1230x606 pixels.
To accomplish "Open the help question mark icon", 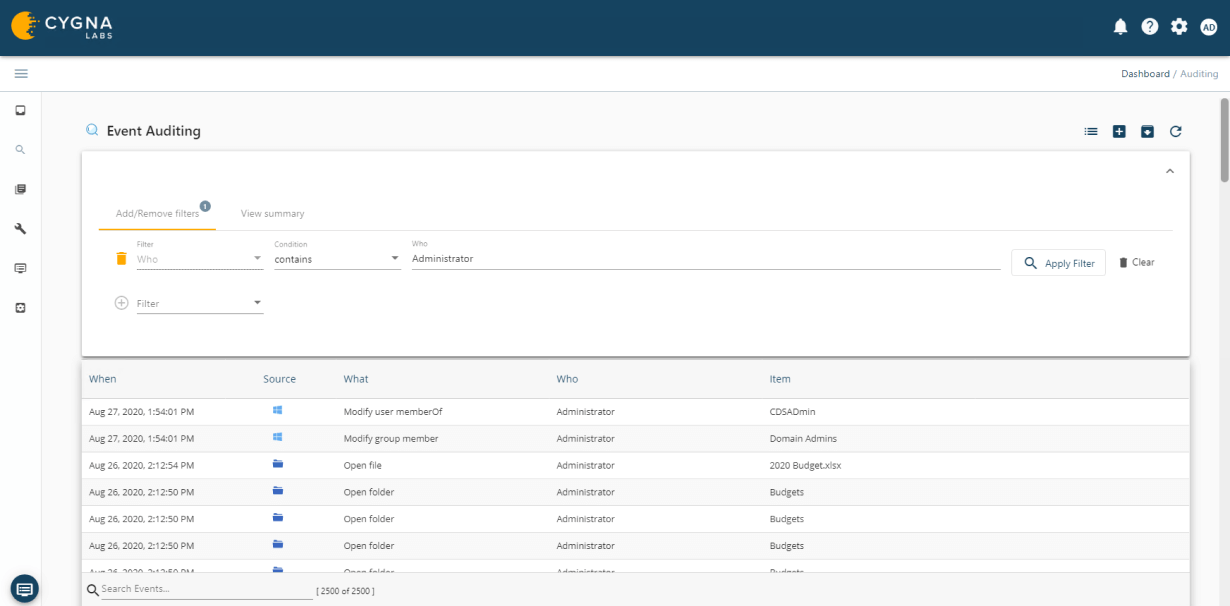I will click(x=1149, y=27).
